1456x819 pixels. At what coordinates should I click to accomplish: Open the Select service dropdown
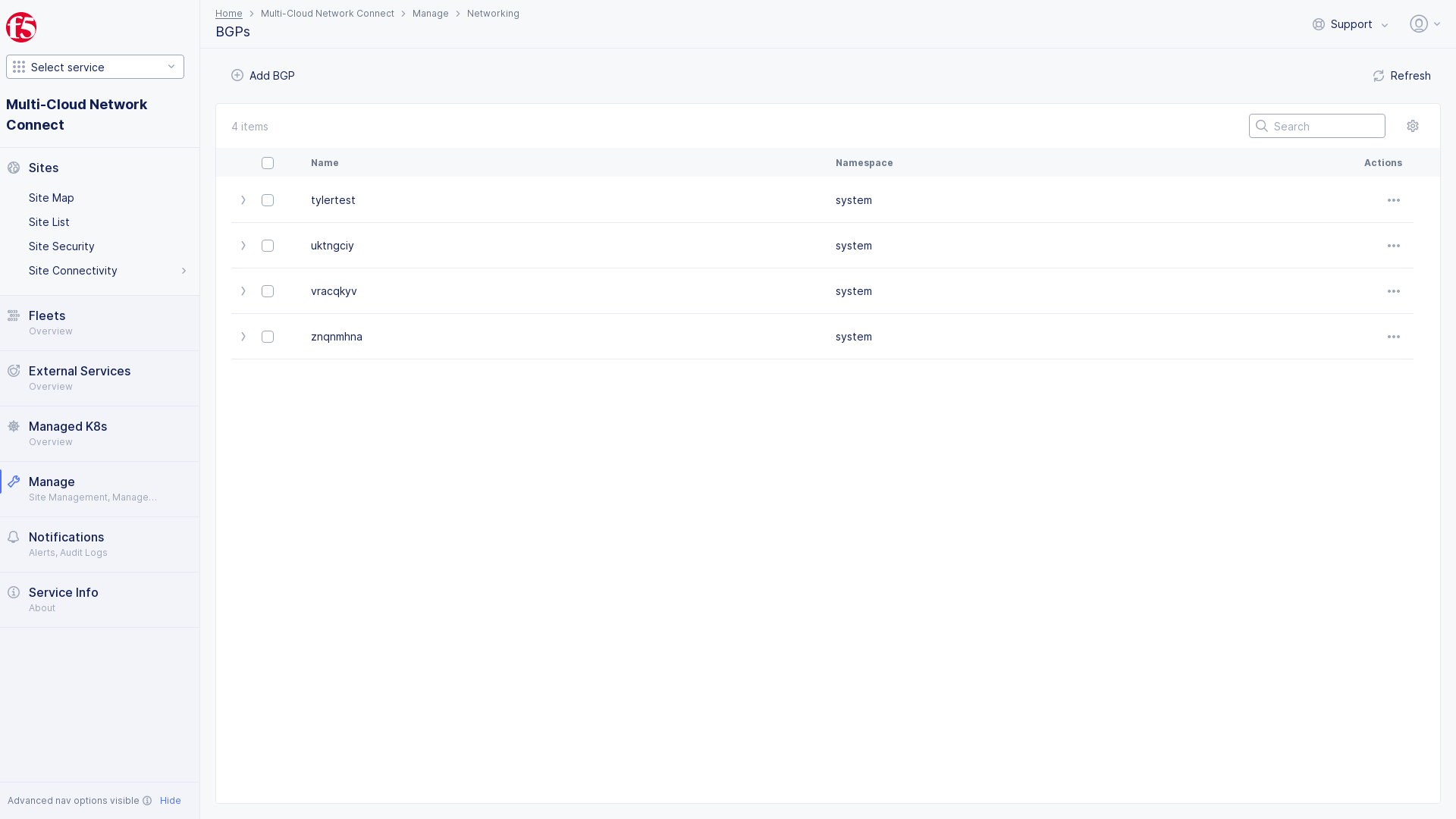pos(95,67)
